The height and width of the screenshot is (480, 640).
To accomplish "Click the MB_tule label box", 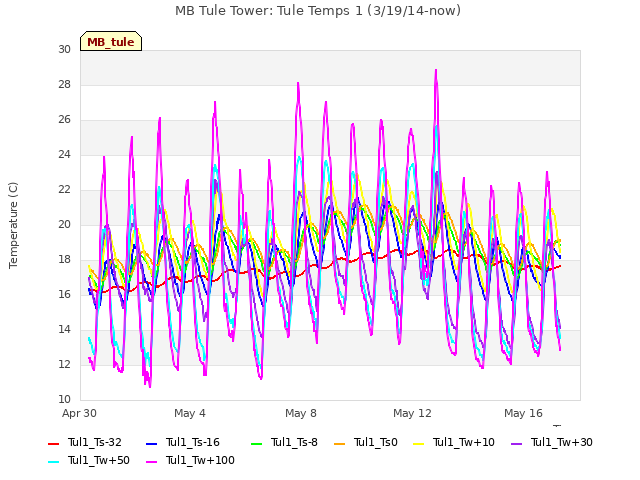I will click(111, 41).
